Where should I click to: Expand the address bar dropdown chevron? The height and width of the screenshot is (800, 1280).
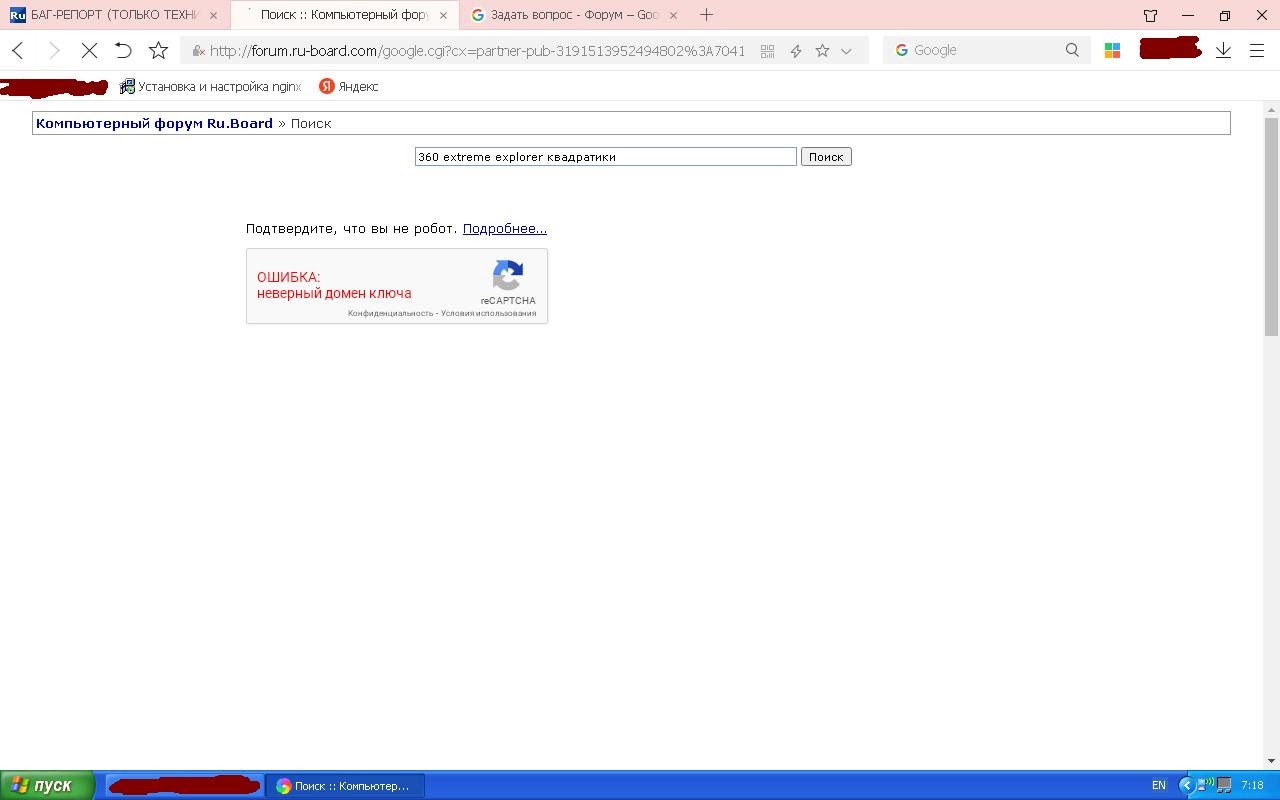pos(846,51)
